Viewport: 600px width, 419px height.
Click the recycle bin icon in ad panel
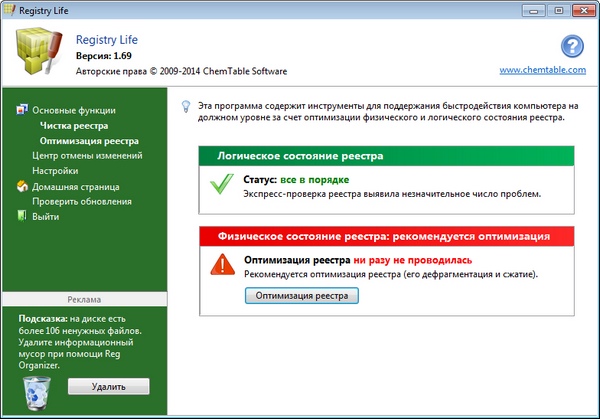(37, 393)
